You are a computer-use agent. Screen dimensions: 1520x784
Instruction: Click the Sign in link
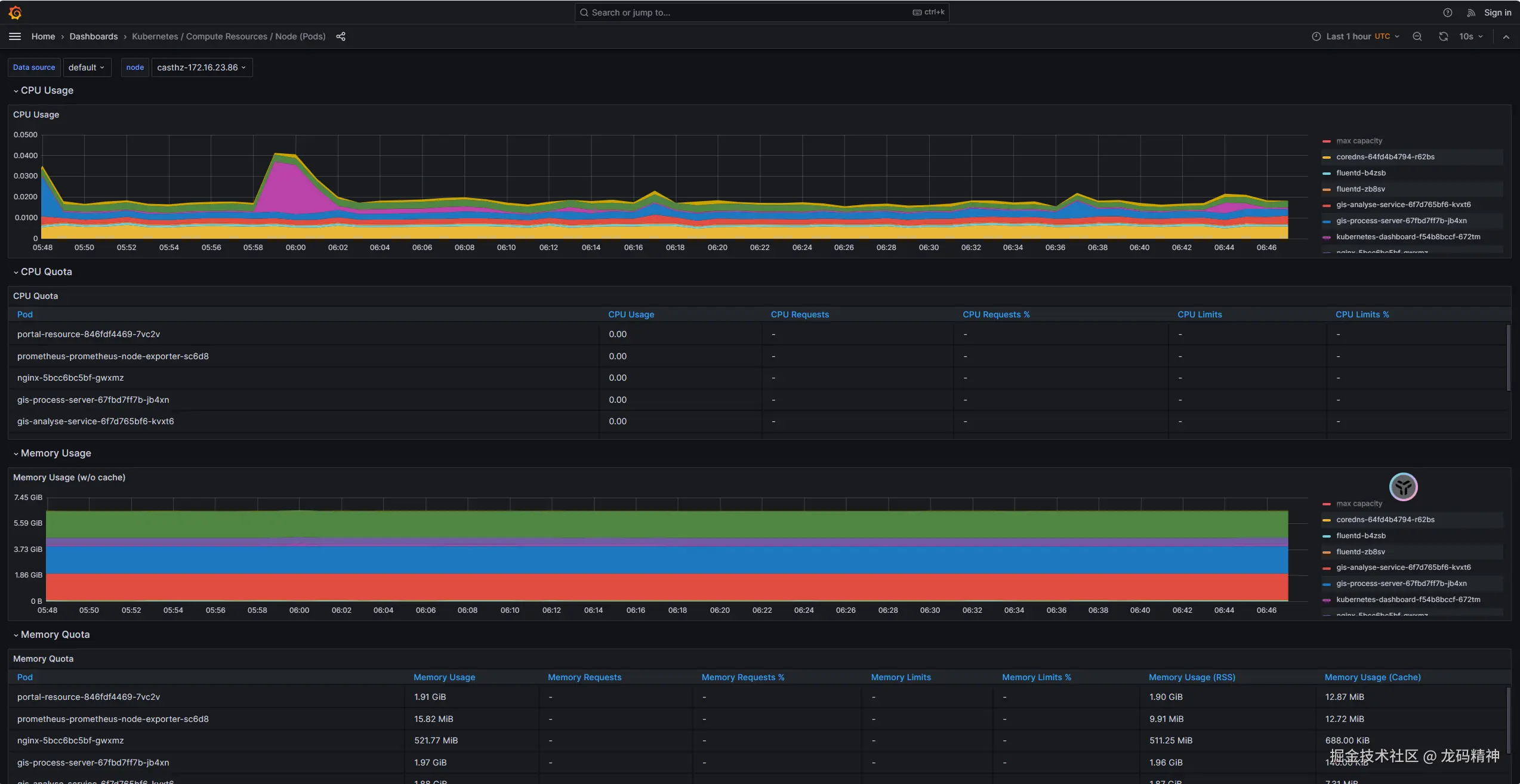(1497, 13)
